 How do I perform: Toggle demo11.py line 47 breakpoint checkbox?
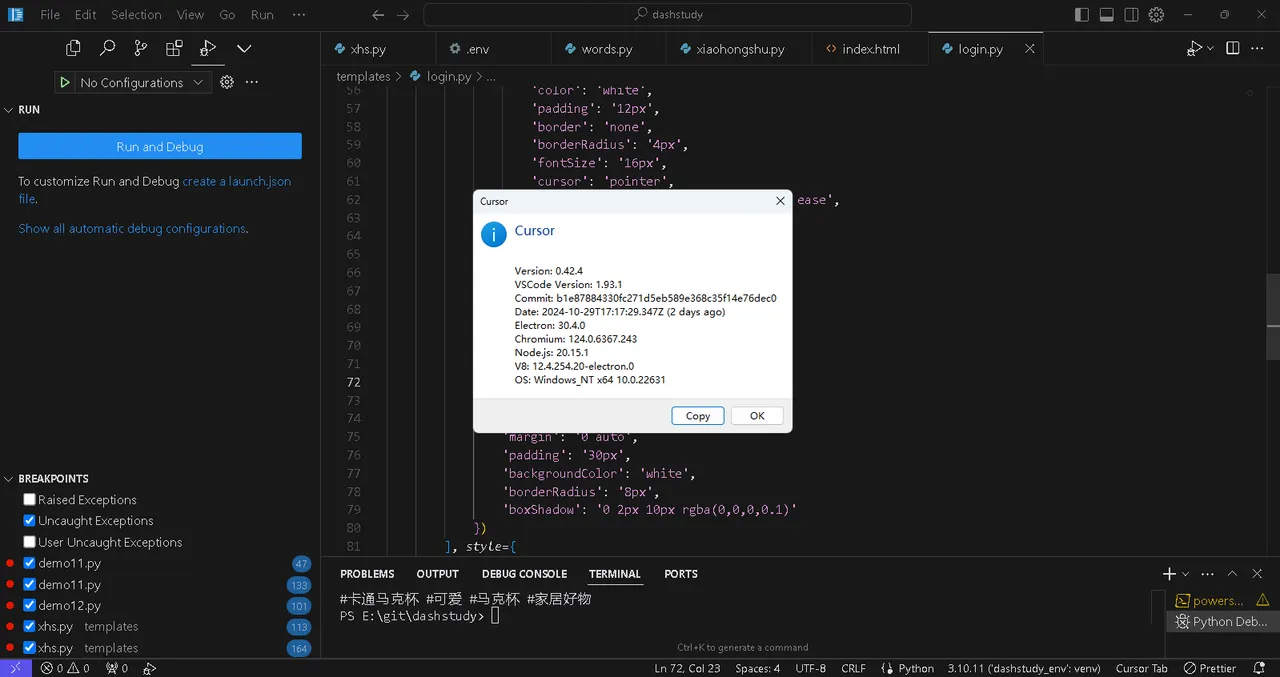click(29, 563)
